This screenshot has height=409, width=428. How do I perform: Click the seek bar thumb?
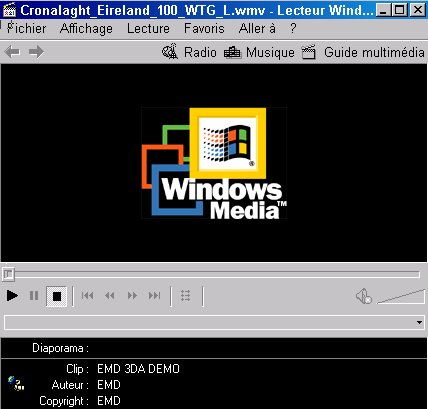(x=8, y=274)
